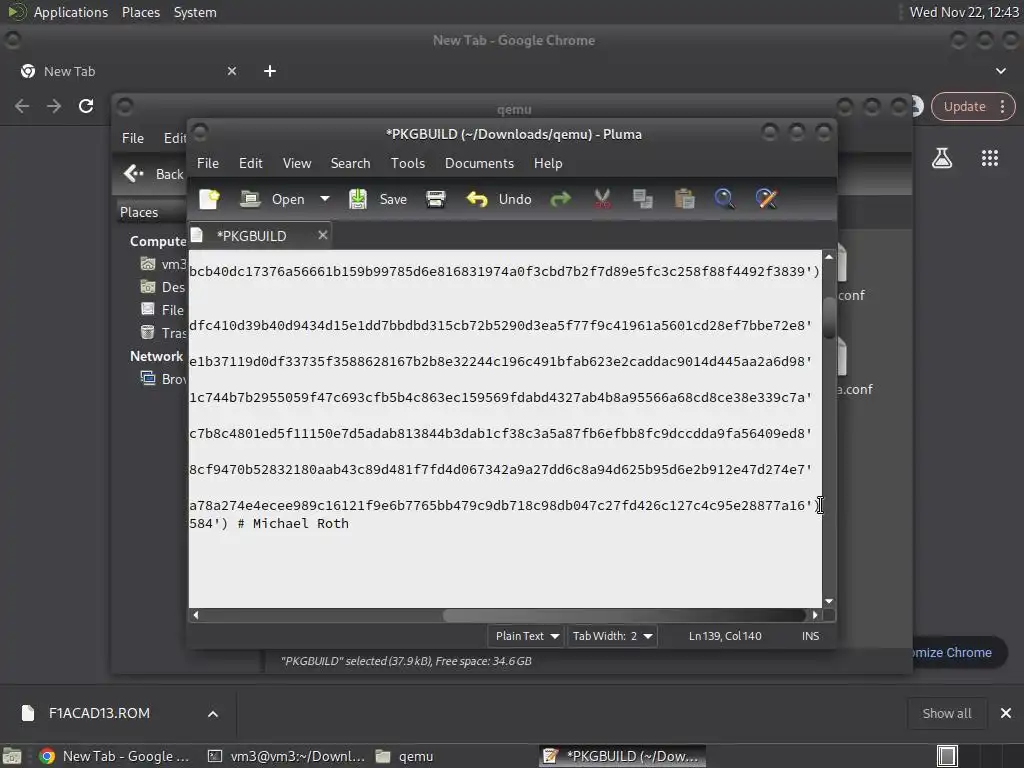
Task: Paste from clipboard icon in Pluma
Action: point(684,199)
